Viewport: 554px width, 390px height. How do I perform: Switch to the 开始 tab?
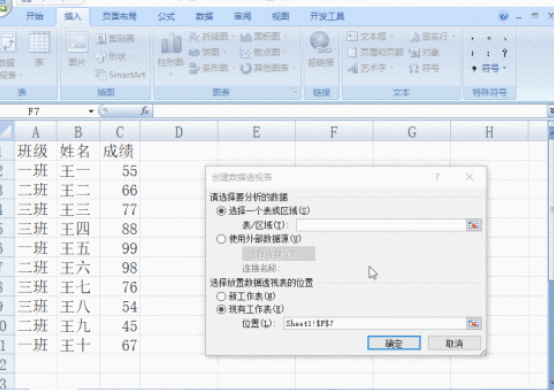click(35, 16)
